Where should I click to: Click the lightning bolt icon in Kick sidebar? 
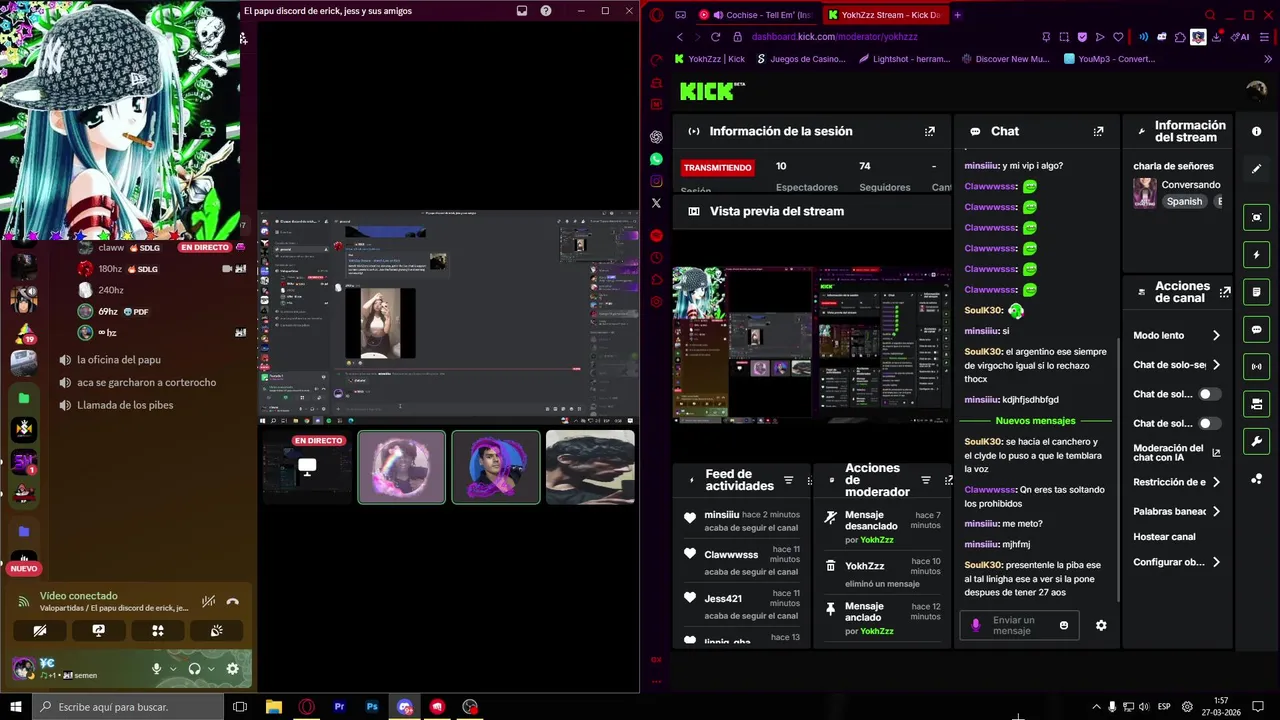point(1256,255)
